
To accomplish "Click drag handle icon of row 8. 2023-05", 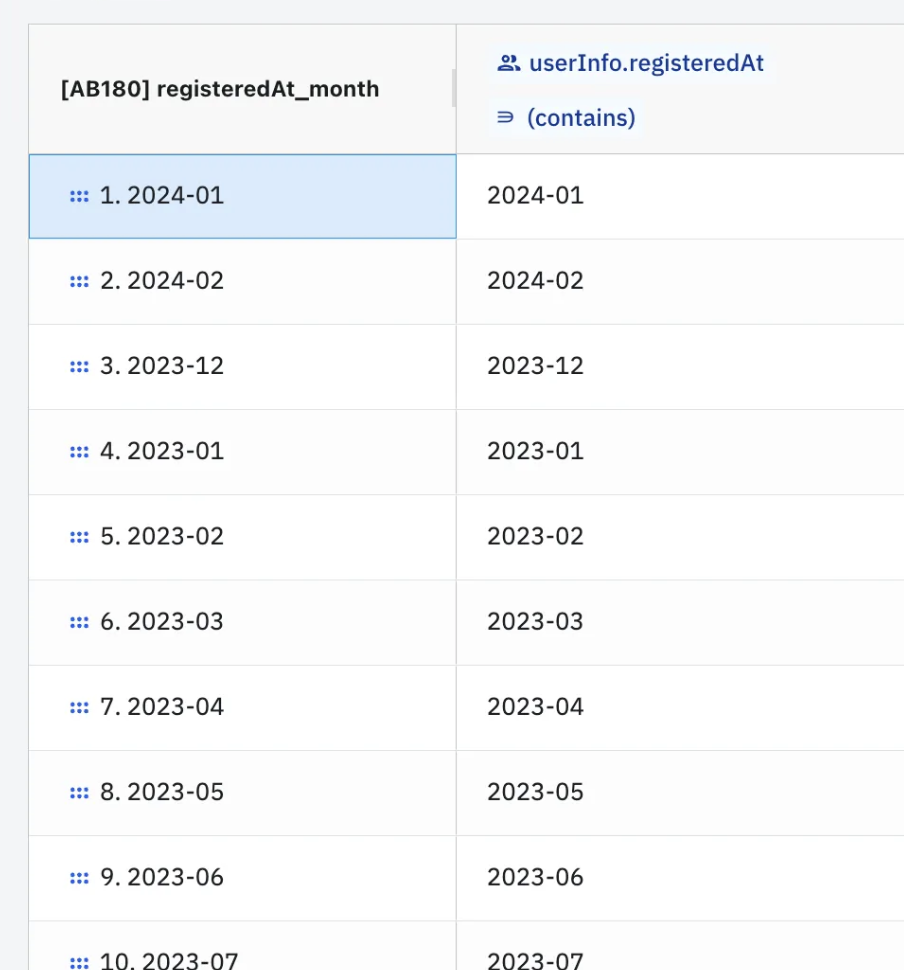I will pyautogui.click(x=79, y=793).
